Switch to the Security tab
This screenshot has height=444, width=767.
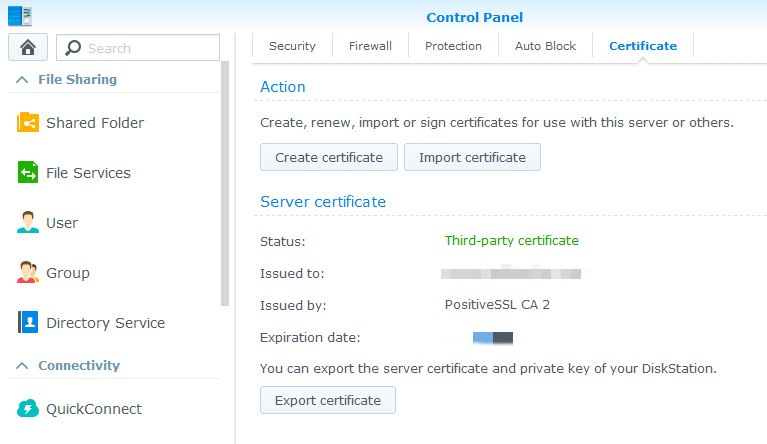pyautogui.click(x=292, y=46)
